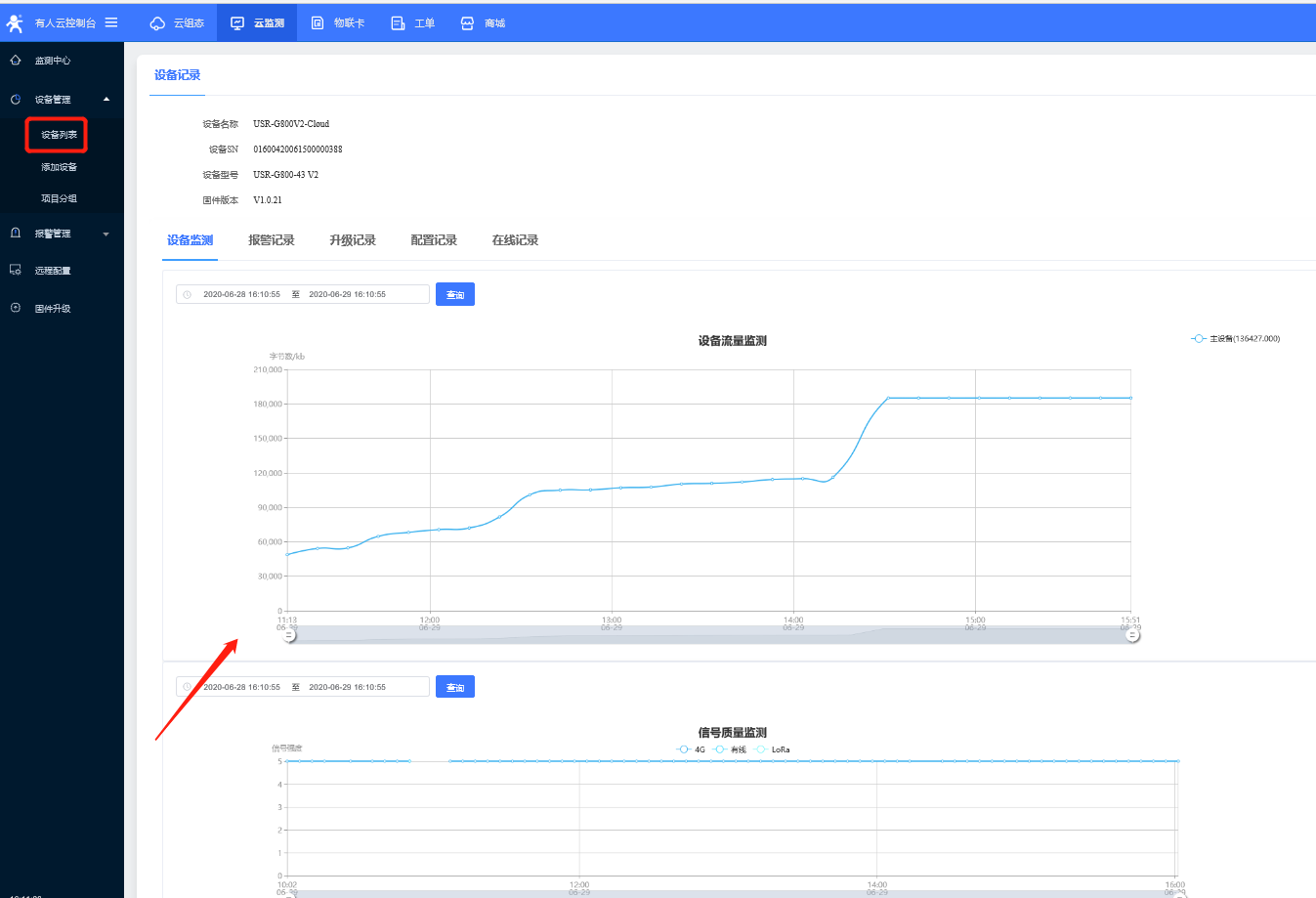The height and width of the screenshot is (898, 1316).
Task: Open 添加设备 in the sidebar
Action: pyautogui.click(x=59, y=167)
